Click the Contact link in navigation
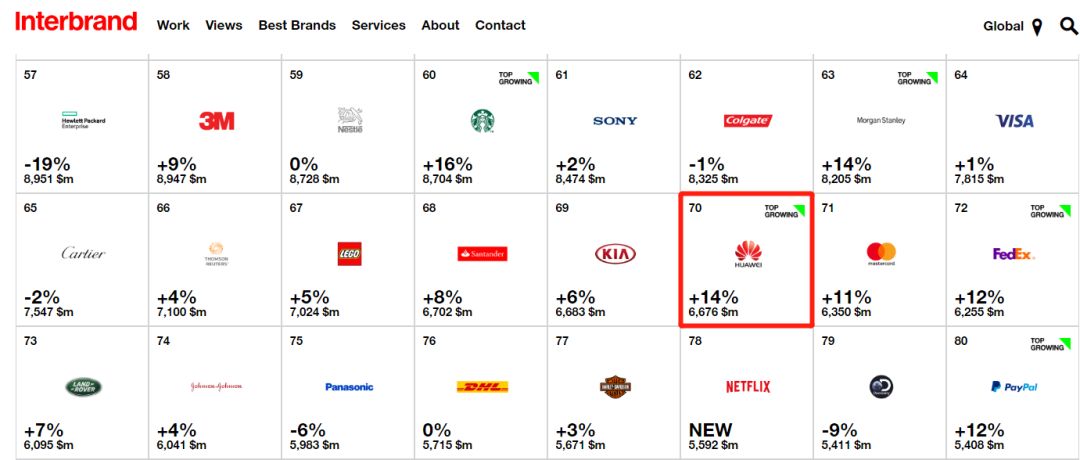This screenshot has height=460, width=1080. tap(500, 25)
